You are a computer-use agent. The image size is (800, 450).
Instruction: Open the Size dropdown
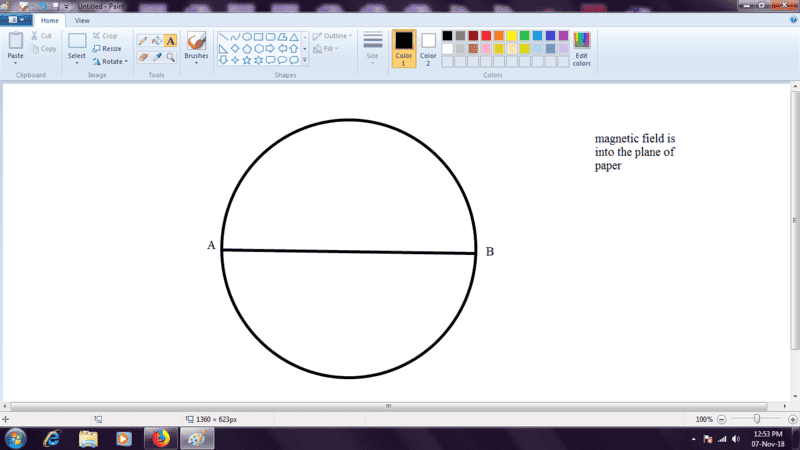(372, 59)
